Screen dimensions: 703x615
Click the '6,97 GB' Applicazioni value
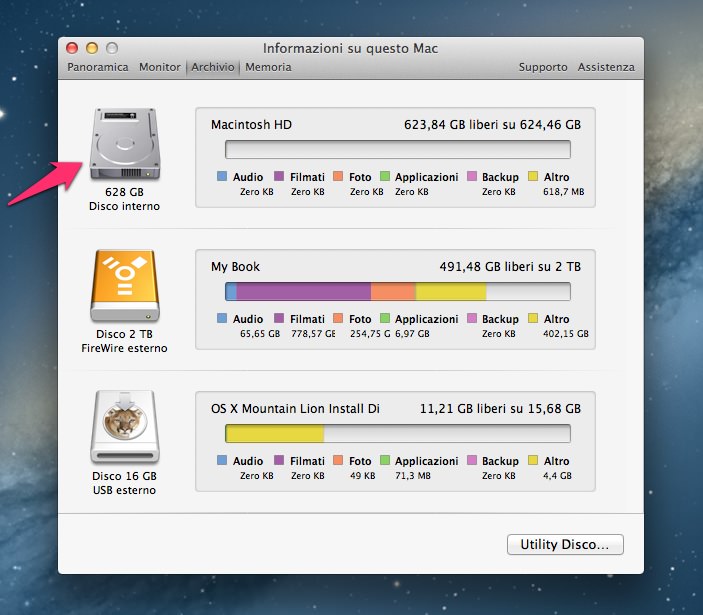point(412,334)
